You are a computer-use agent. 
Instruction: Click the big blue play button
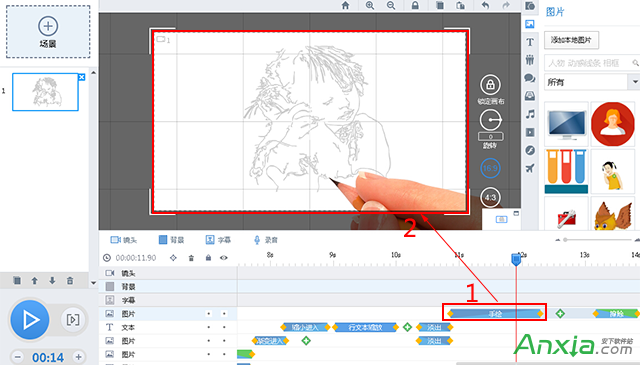coord(30,320)
